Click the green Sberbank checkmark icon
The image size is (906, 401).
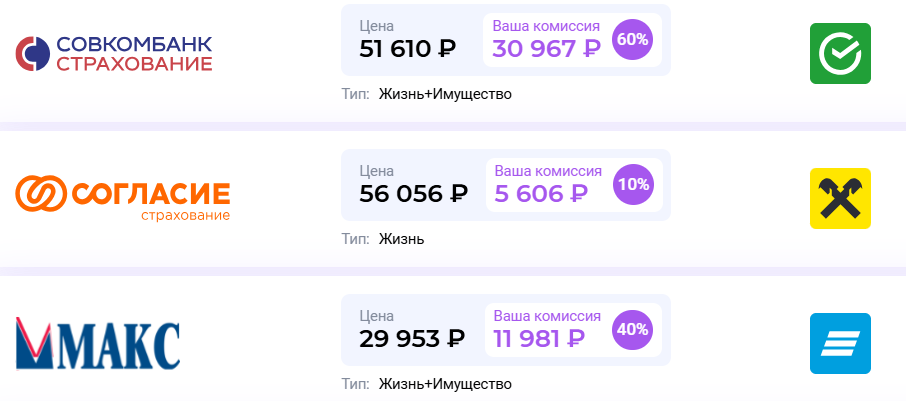840,53
